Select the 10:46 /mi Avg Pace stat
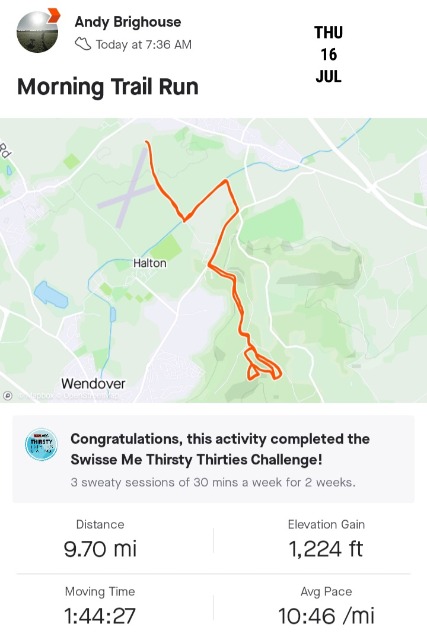The image size is (427, 640). tap(326, 607)
